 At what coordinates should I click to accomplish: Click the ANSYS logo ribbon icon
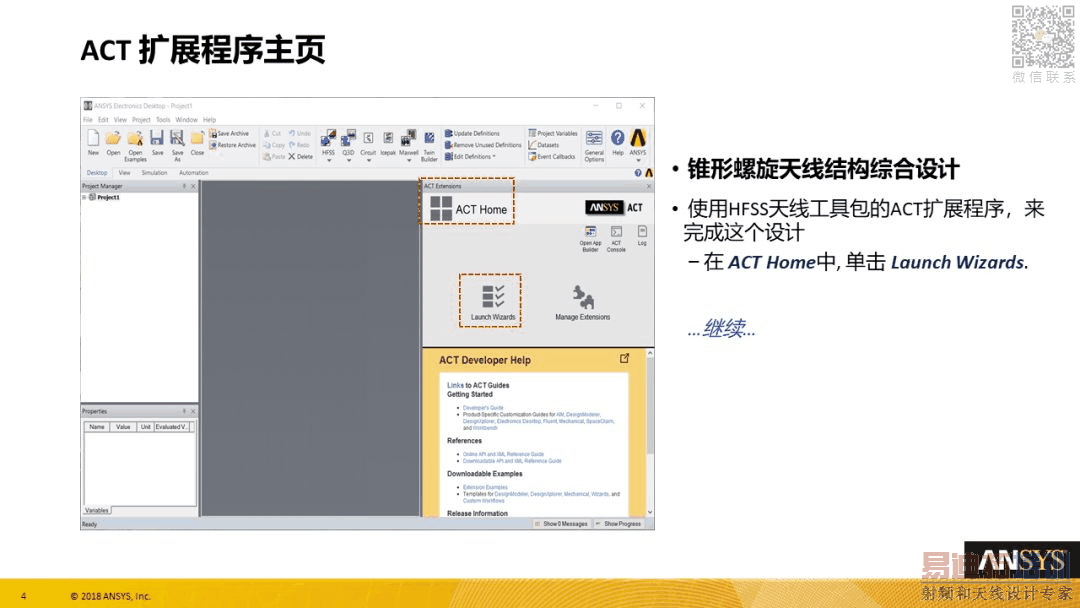(x=638, y=142)
